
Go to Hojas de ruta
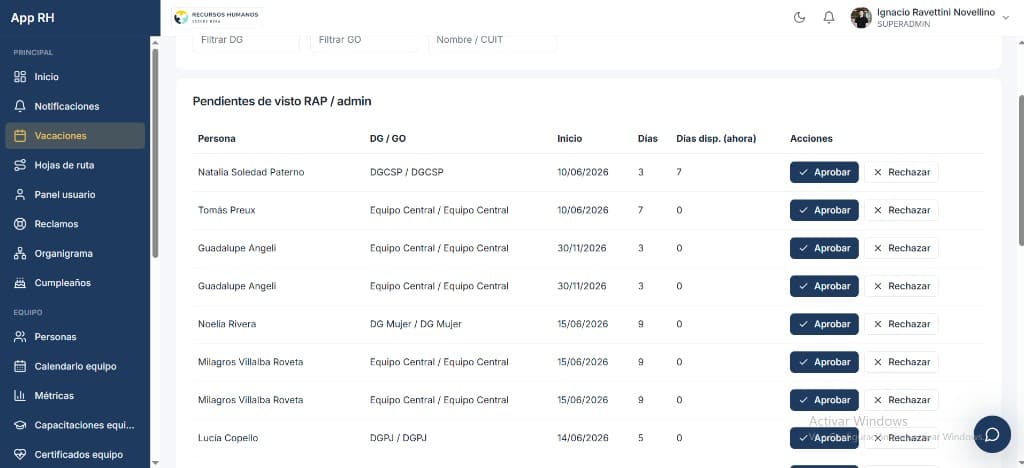(75, 165)
